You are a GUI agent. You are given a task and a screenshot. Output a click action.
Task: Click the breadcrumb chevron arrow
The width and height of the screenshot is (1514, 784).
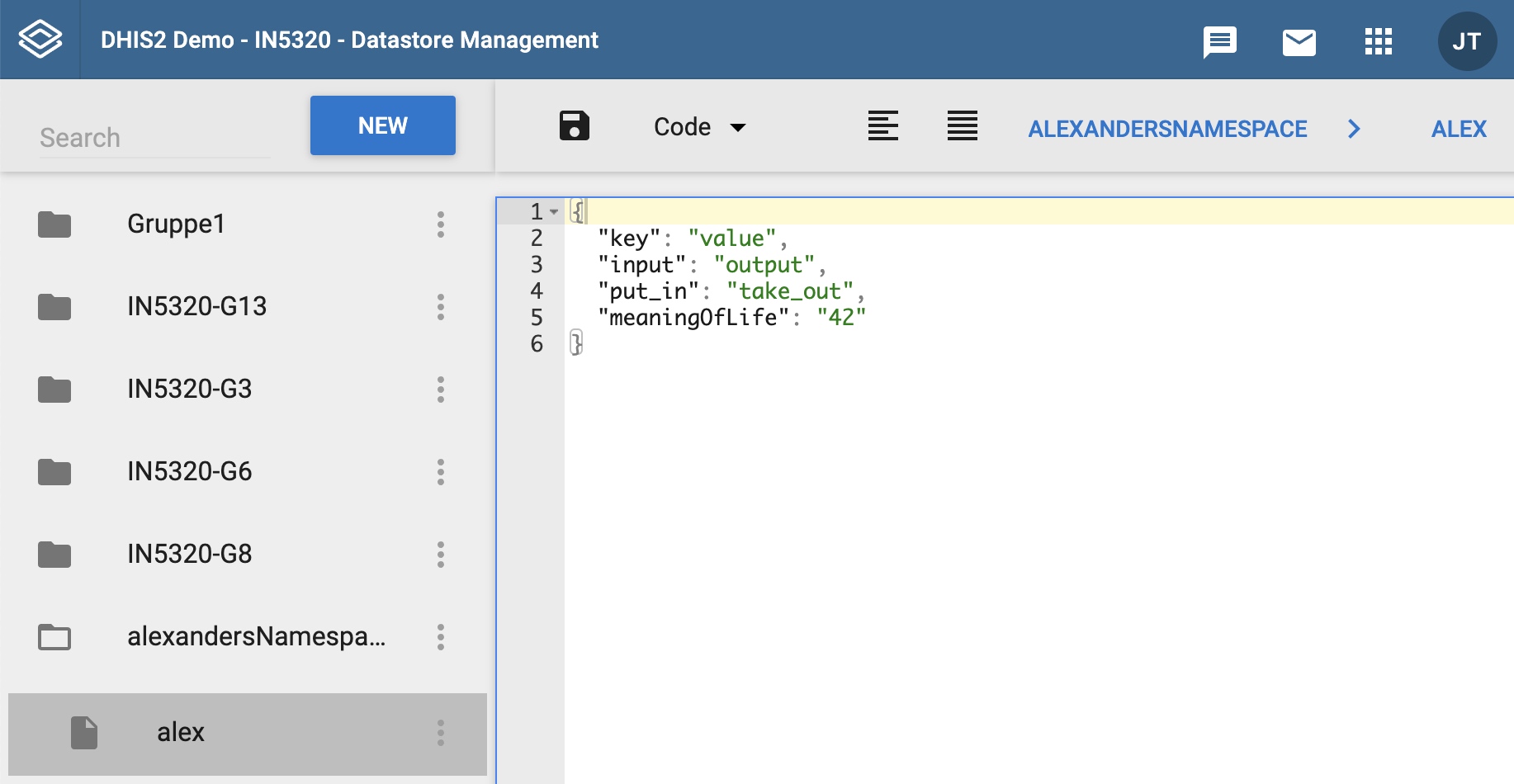(x=1354, y=129)
